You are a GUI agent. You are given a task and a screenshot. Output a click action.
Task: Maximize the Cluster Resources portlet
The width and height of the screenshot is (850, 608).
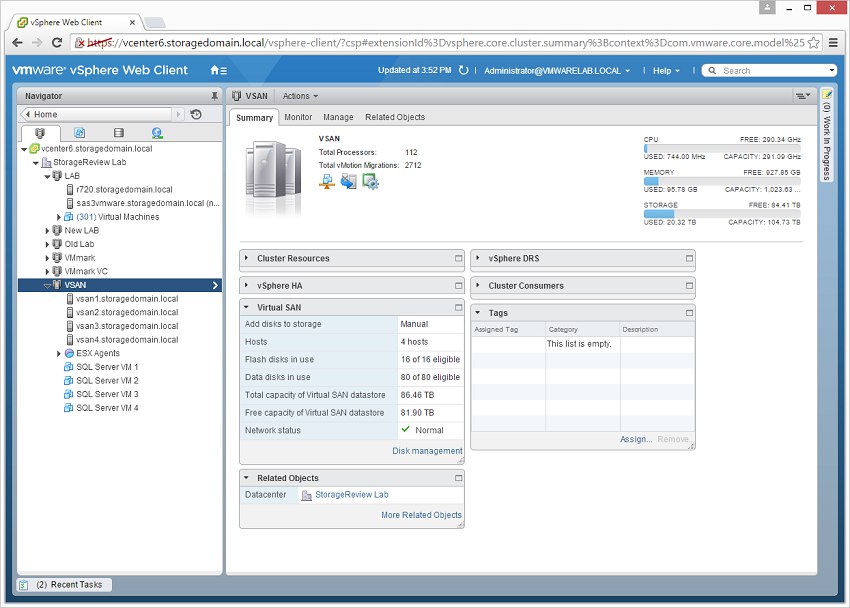tap(459, 258)
